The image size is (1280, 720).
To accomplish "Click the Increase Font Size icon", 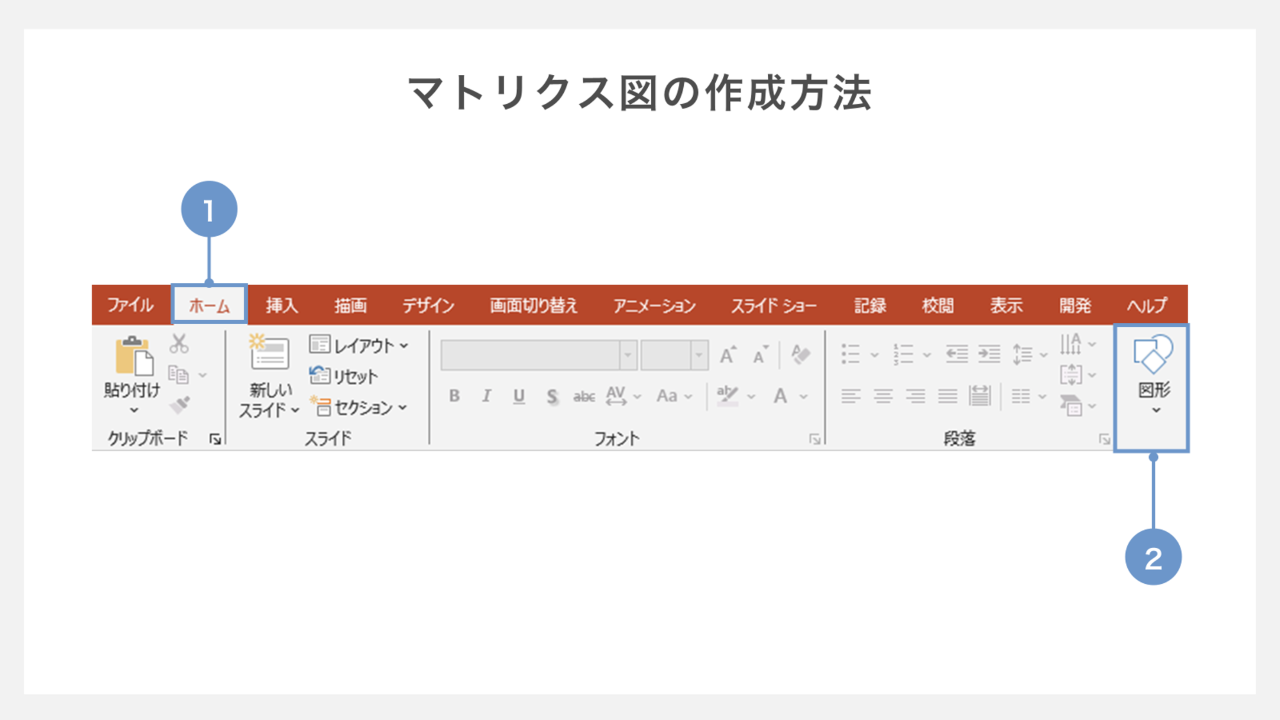I will 728,355.
